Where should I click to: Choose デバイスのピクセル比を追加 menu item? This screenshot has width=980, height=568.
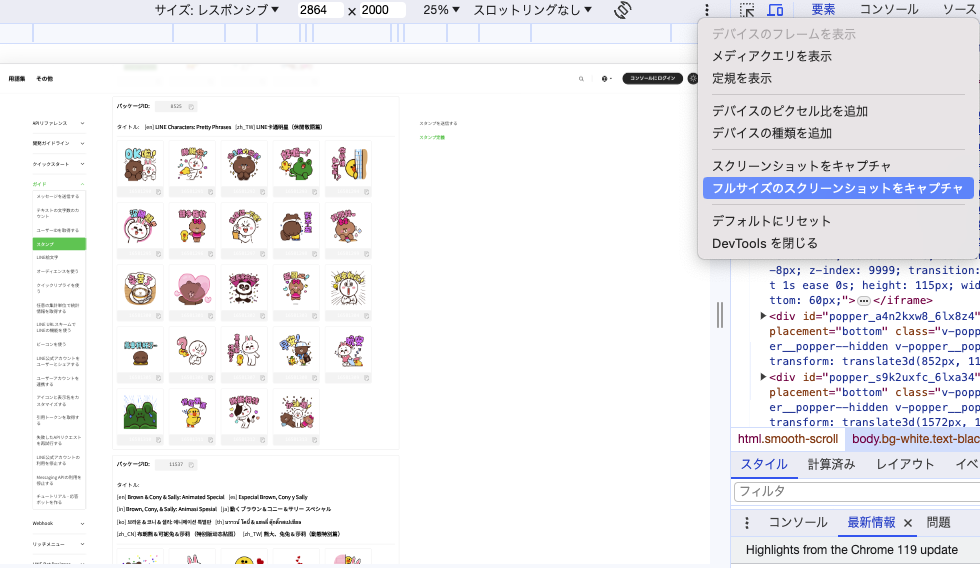(838, 111)
